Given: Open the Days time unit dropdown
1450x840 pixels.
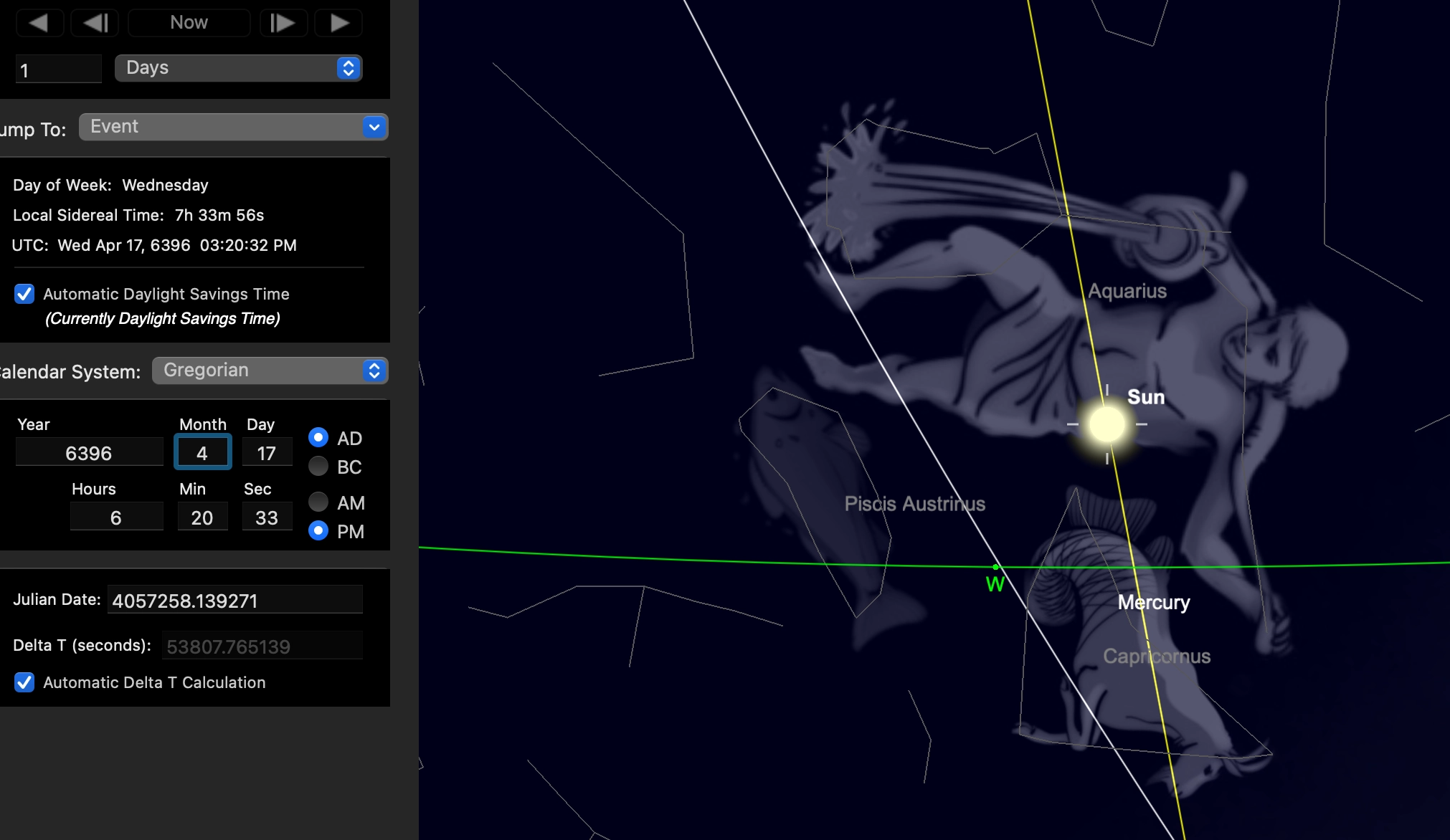Looking at the screenshot, I should pos(238,68).
